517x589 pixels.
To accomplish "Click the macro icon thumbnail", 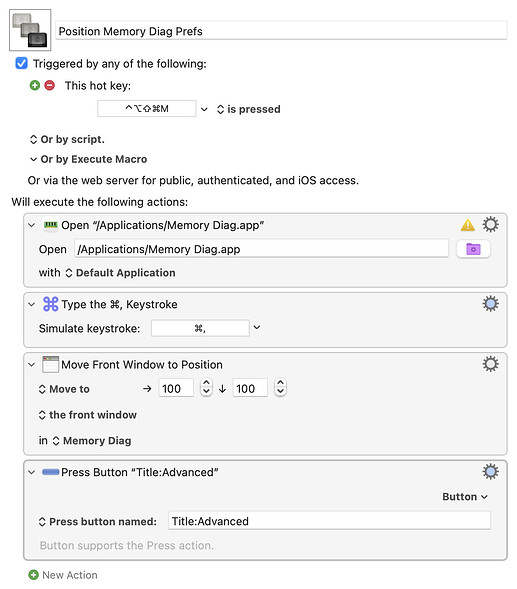I will pyautogui.click(x=30, y=30).
